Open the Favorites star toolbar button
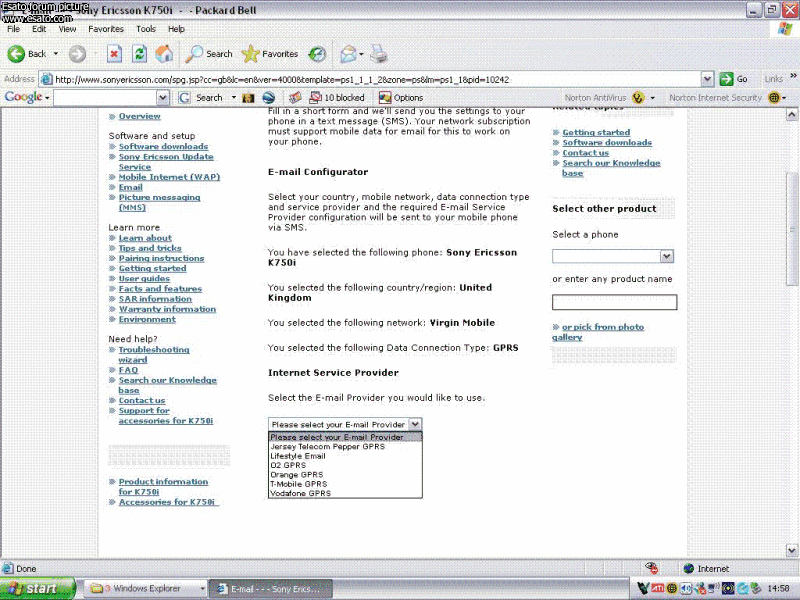Screen dimensions: 800x600 click(x=270, y=54)
